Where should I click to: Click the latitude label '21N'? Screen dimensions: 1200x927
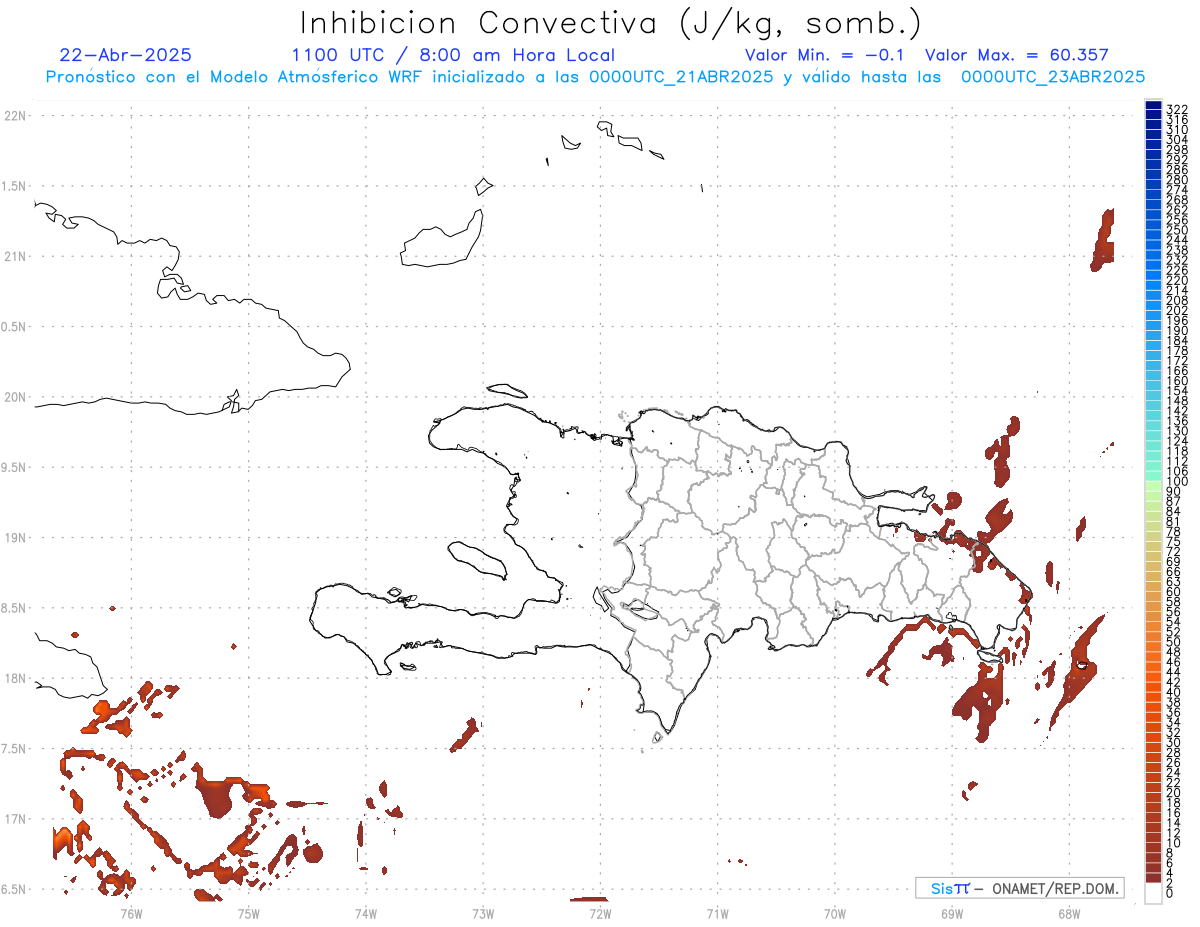pyautogui.click(x=16, y=257)
